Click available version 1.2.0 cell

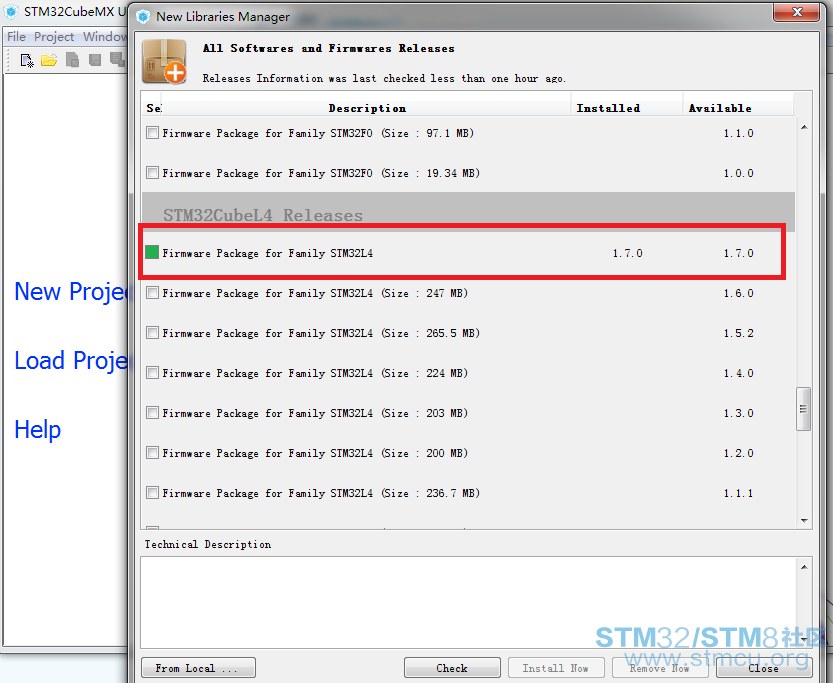(x=738, y=453)
